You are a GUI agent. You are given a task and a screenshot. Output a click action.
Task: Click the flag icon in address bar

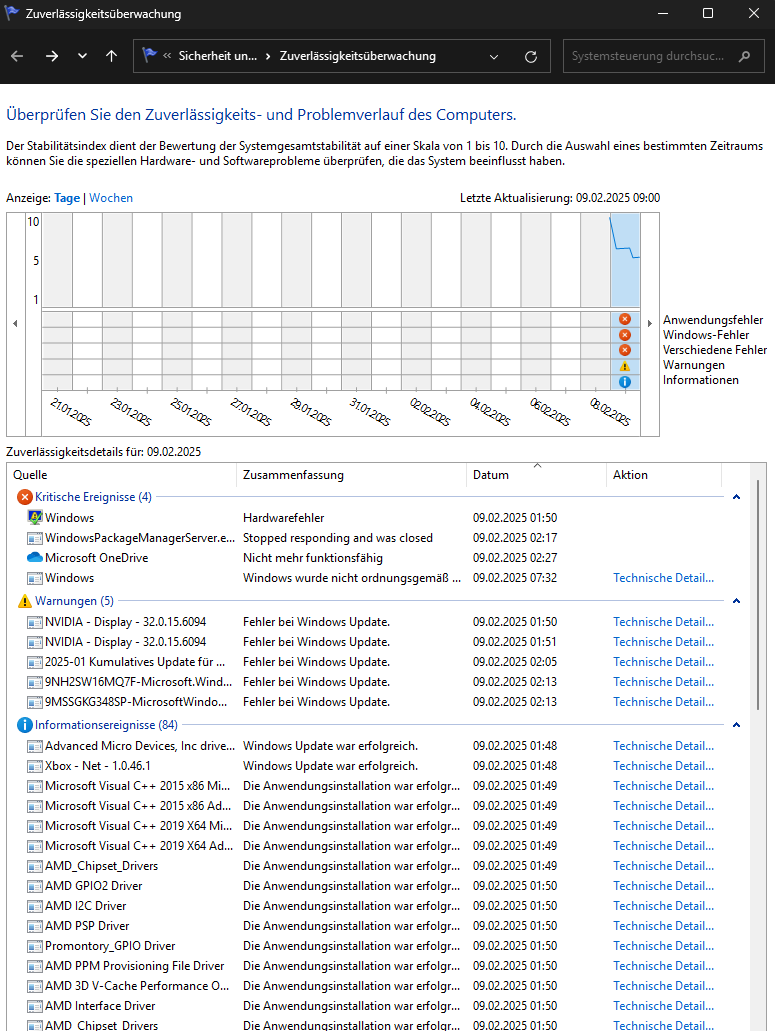[x=150, y=55]
